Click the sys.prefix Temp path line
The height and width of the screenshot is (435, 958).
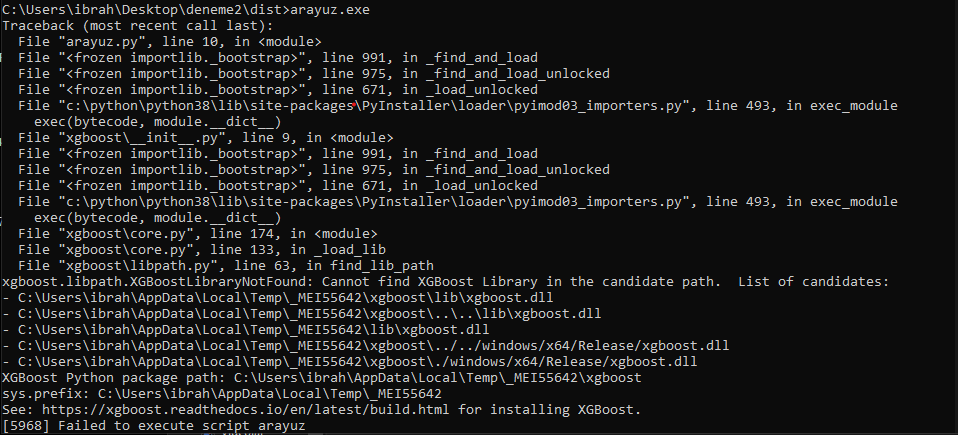coord(222,393)
